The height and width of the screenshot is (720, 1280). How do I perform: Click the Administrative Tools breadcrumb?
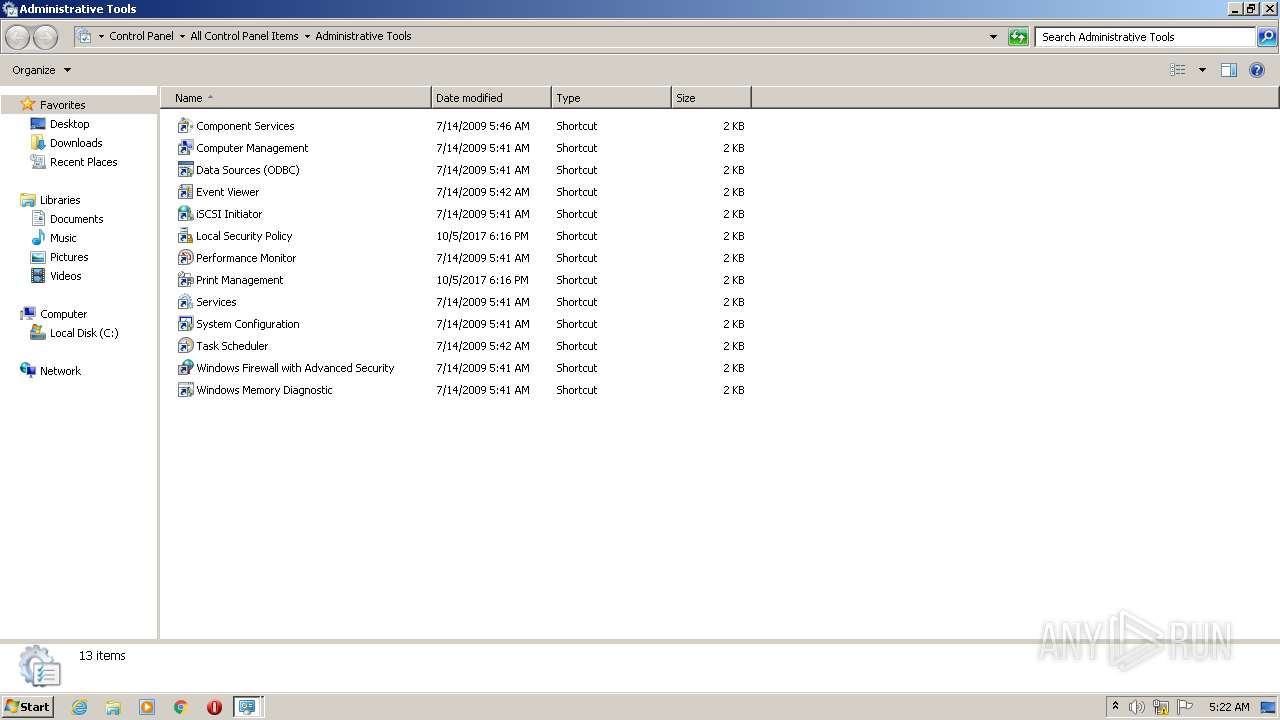(x=363, y=36)
